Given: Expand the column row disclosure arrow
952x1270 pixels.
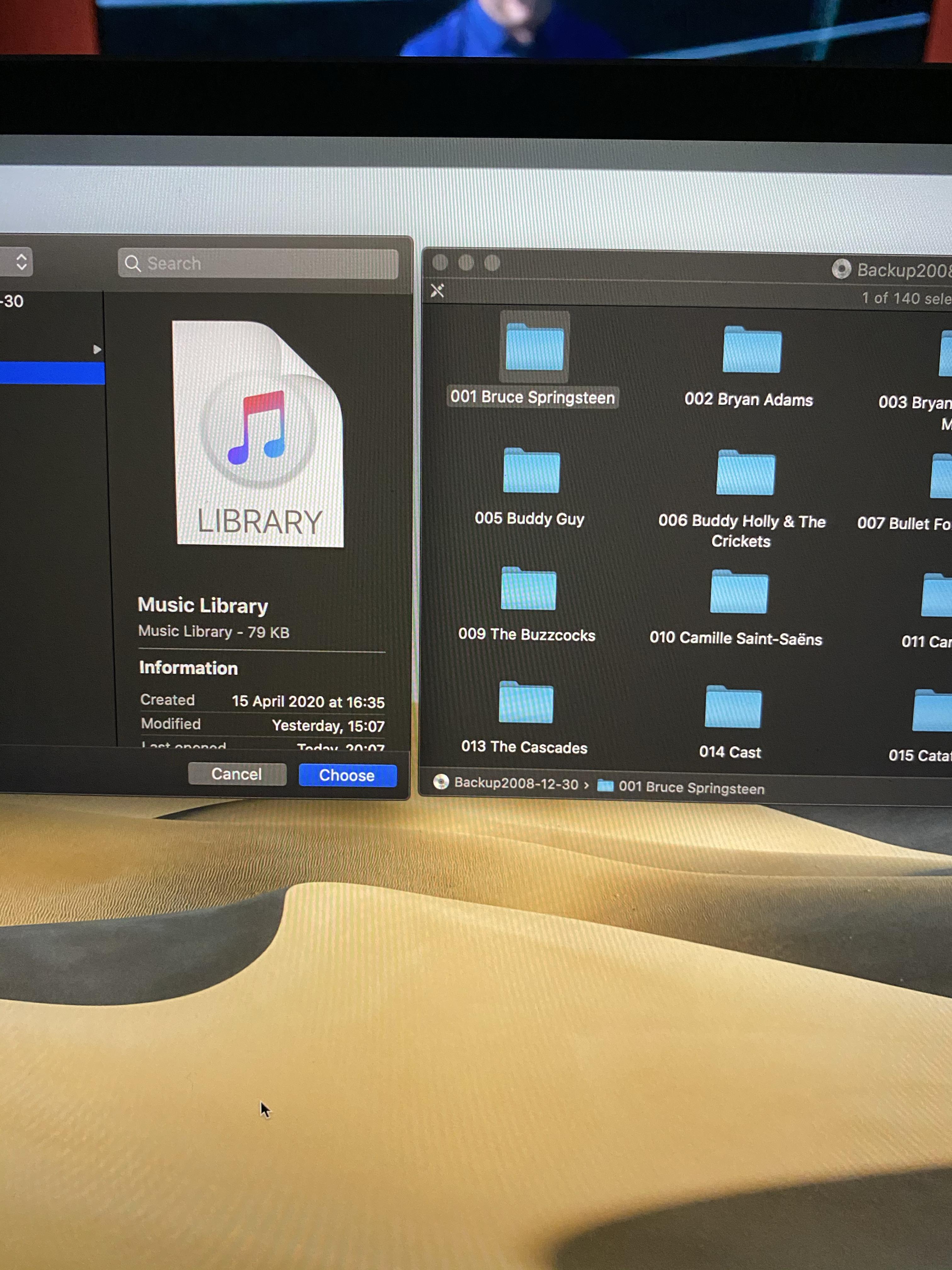Looking at the screenshot, I should (x=97, y=349).
